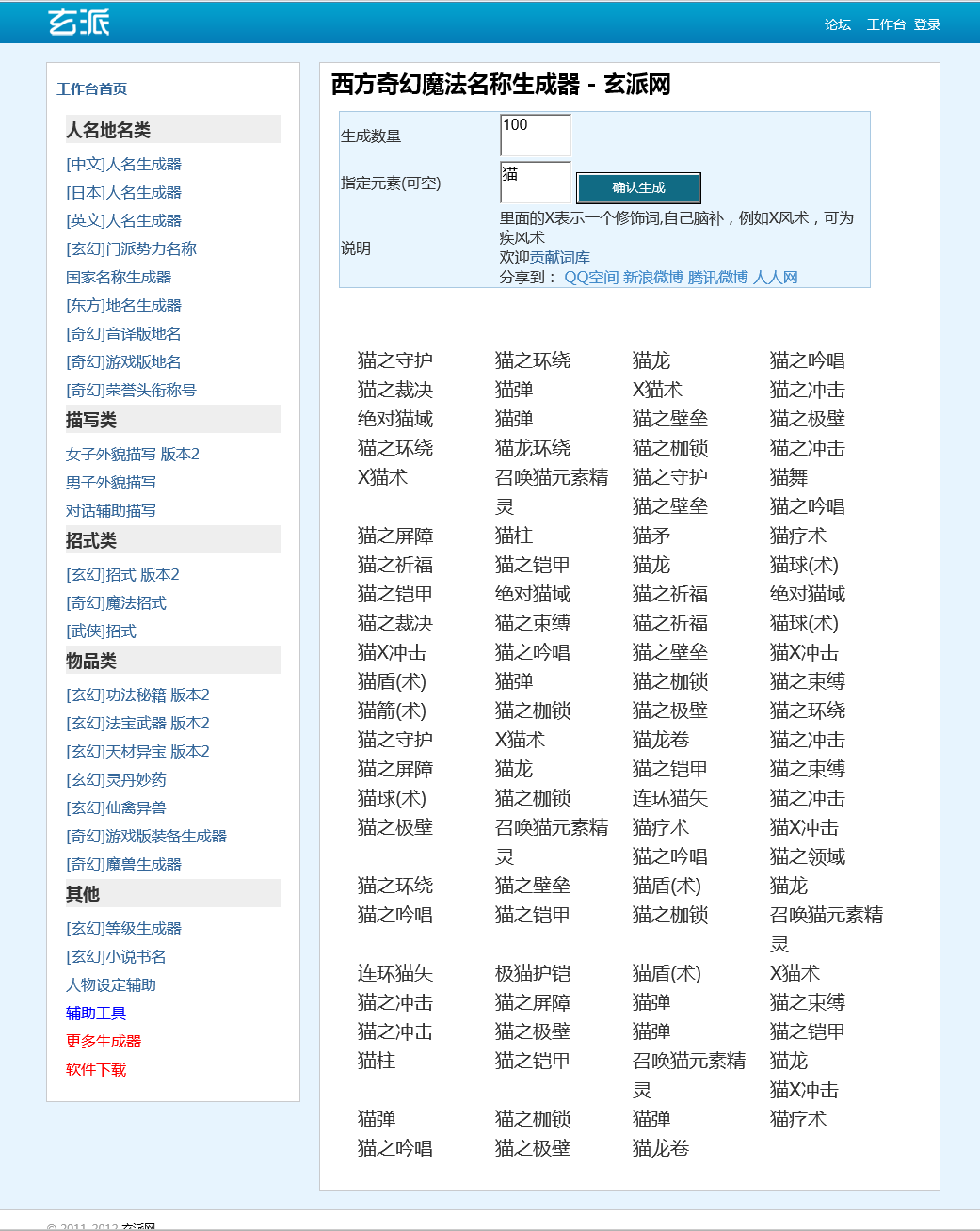Select the result 猫之领域
Screen dimensions: 980x1231
pos(808,856)
